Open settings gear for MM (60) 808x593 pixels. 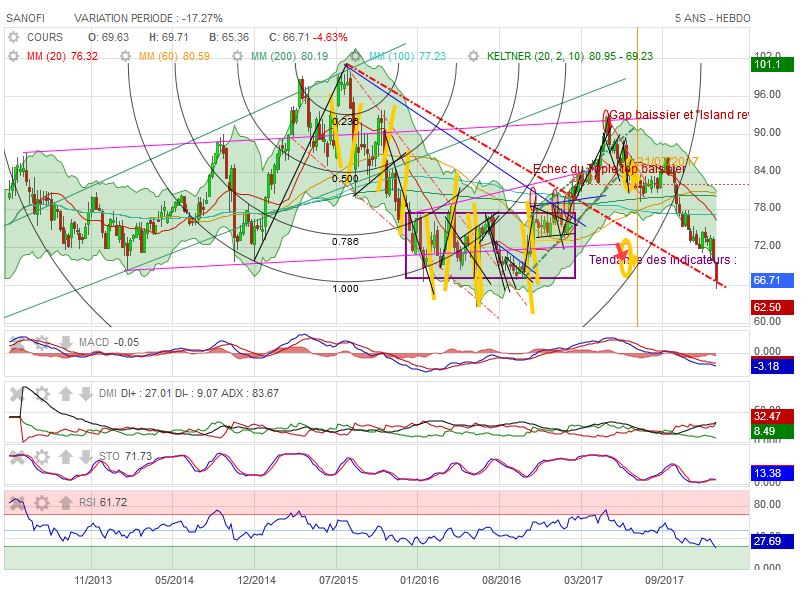(x=125, y=56)
